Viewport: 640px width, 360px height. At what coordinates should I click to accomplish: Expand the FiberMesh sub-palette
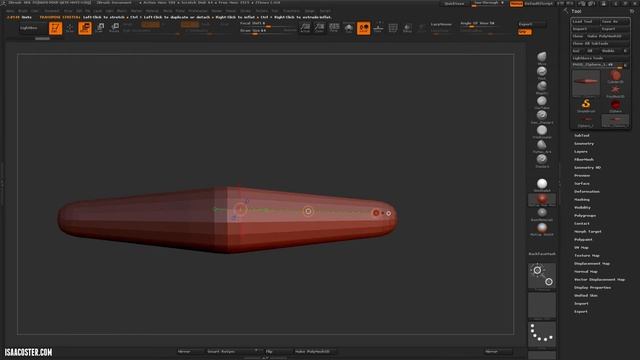tap(584, 160)
